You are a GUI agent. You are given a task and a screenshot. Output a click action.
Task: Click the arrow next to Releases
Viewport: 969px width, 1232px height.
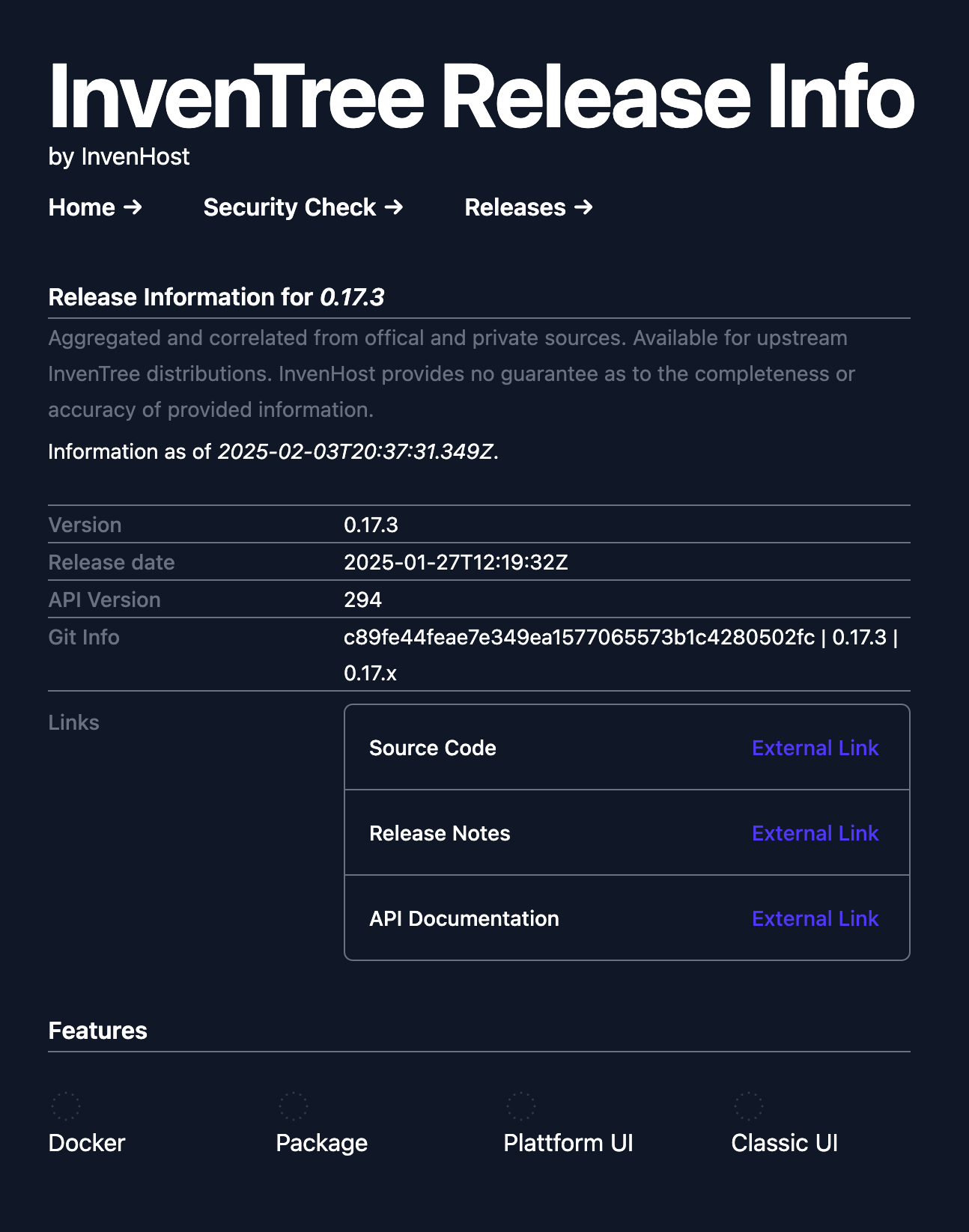[583, 207]
